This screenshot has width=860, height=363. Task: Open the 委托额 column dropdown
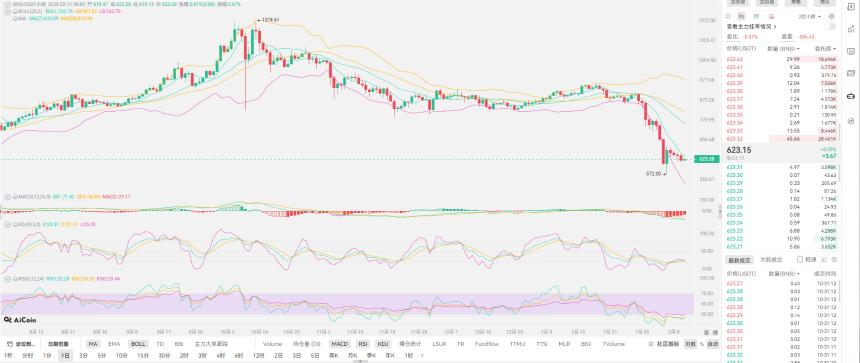tap(825, 48)
